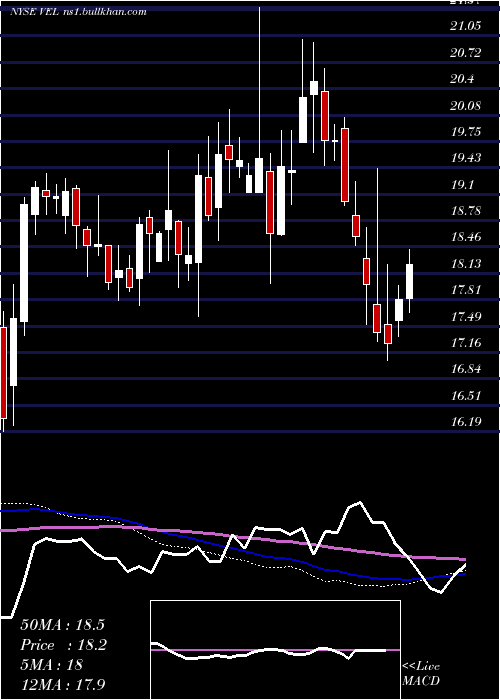Viewport: 500px width, 700px height.
Task: Click the 12MA : 17.9 readout
Action: click(62, 684)
